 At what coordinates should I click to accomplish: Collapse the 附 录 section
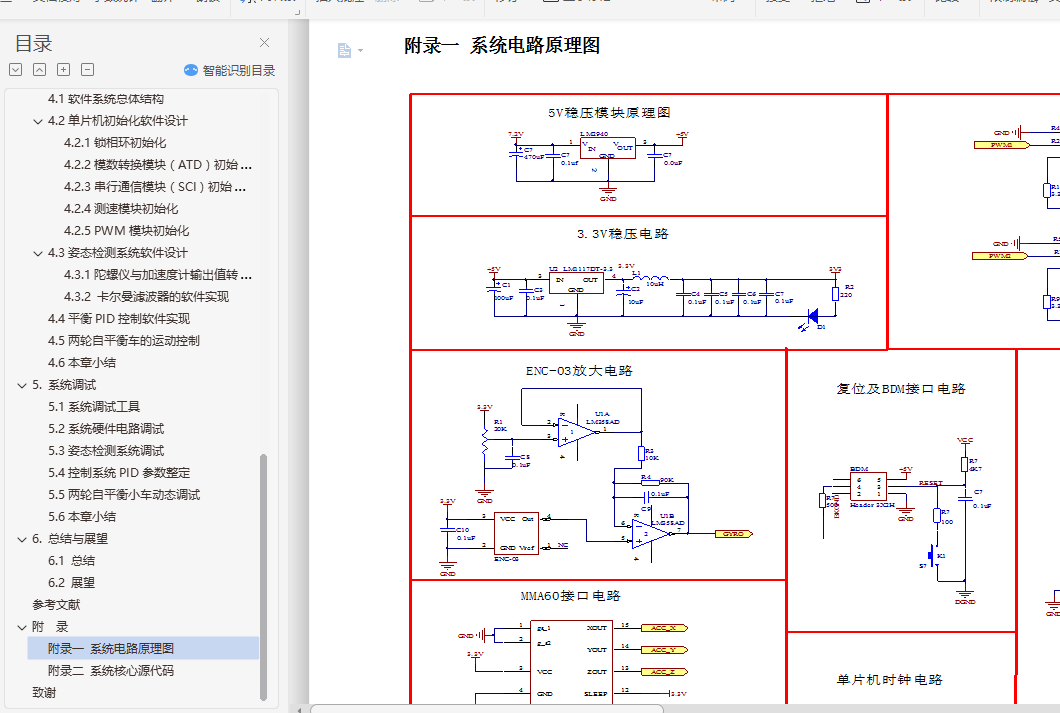click(x=22, y=627)
